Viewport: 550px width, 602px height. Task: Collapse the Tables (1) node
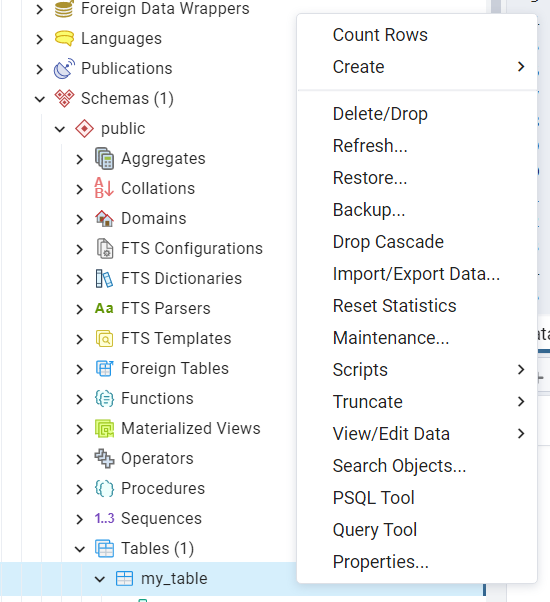tap(79, 549)
